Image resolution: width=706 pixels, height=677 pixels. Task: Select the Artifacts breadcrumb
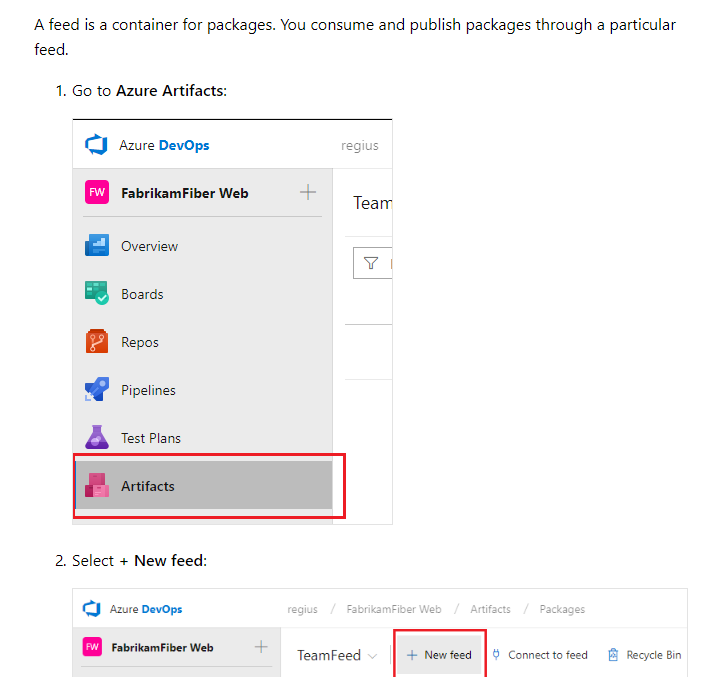pos(490,609)
